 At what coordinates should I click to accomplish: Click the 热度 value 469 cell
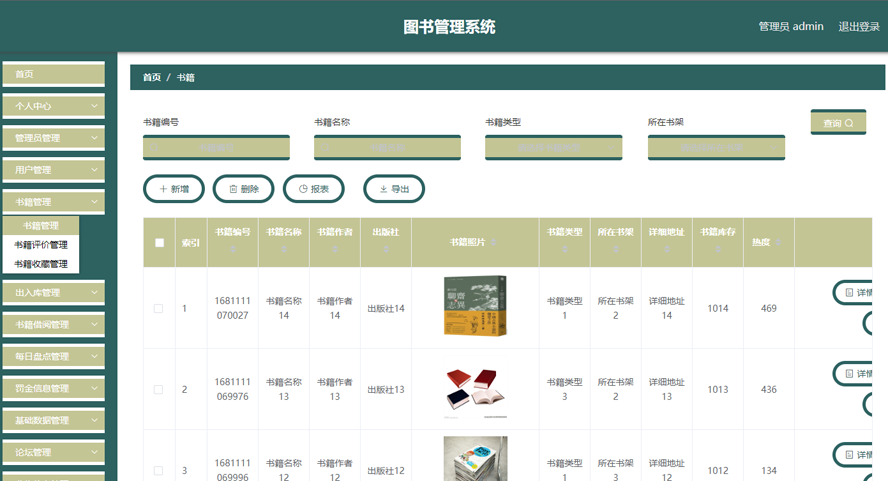(769, 308)
